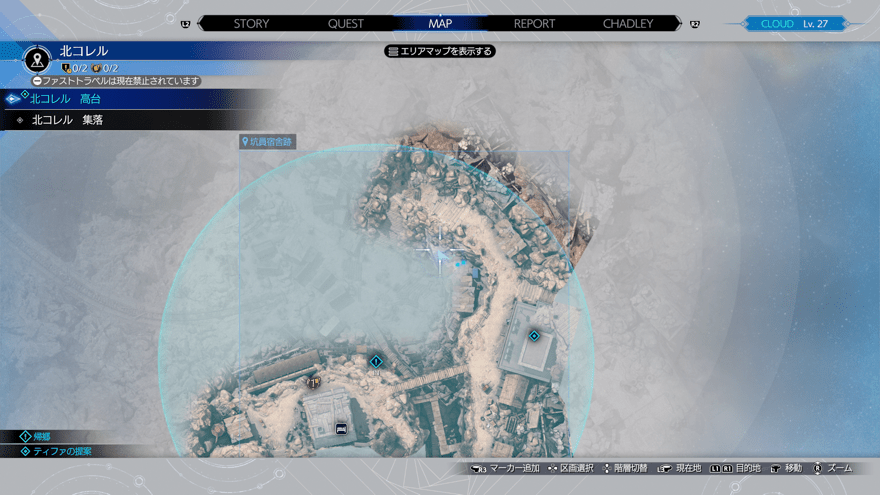Select the quest marker numbered 1 on map

pos(376,361)
